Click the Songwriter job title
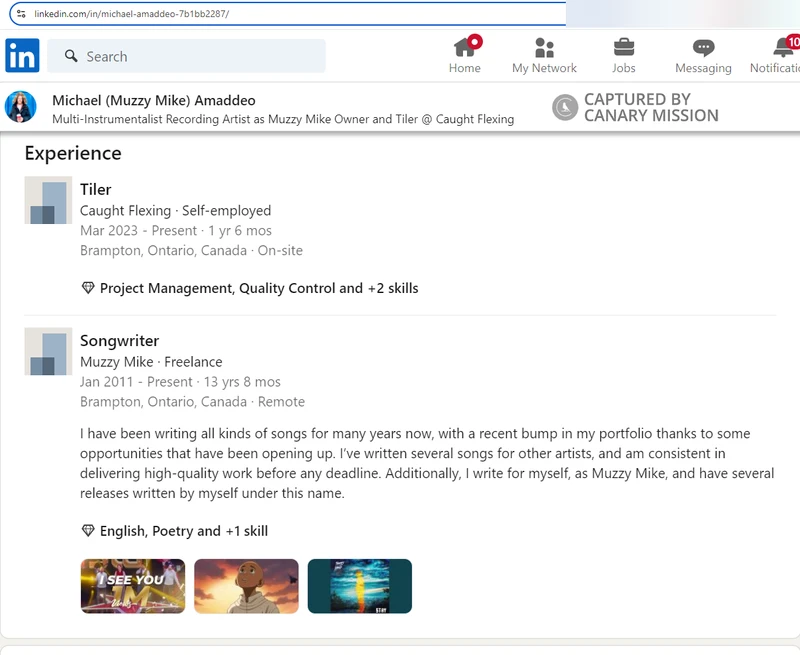Image resolution: width=800 pixels, height=655 pixels. [x=119, y=340]
